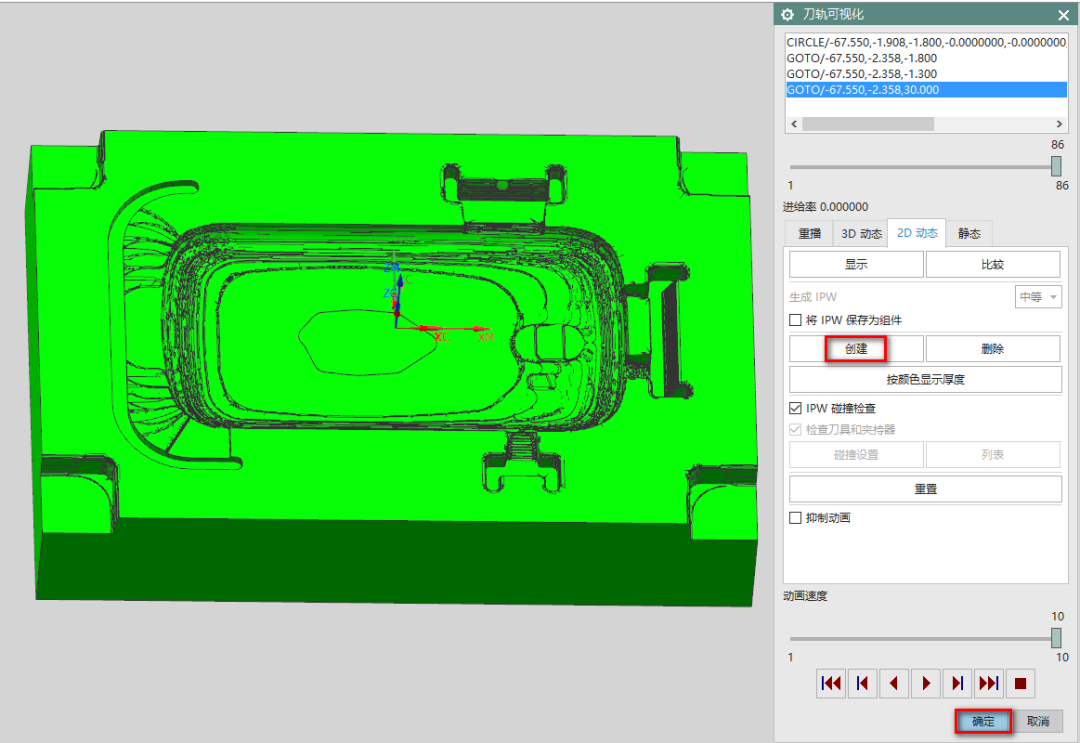The image size is (1080, 743).
Task: Jump to previous operation icon
Action: (862, 684)
